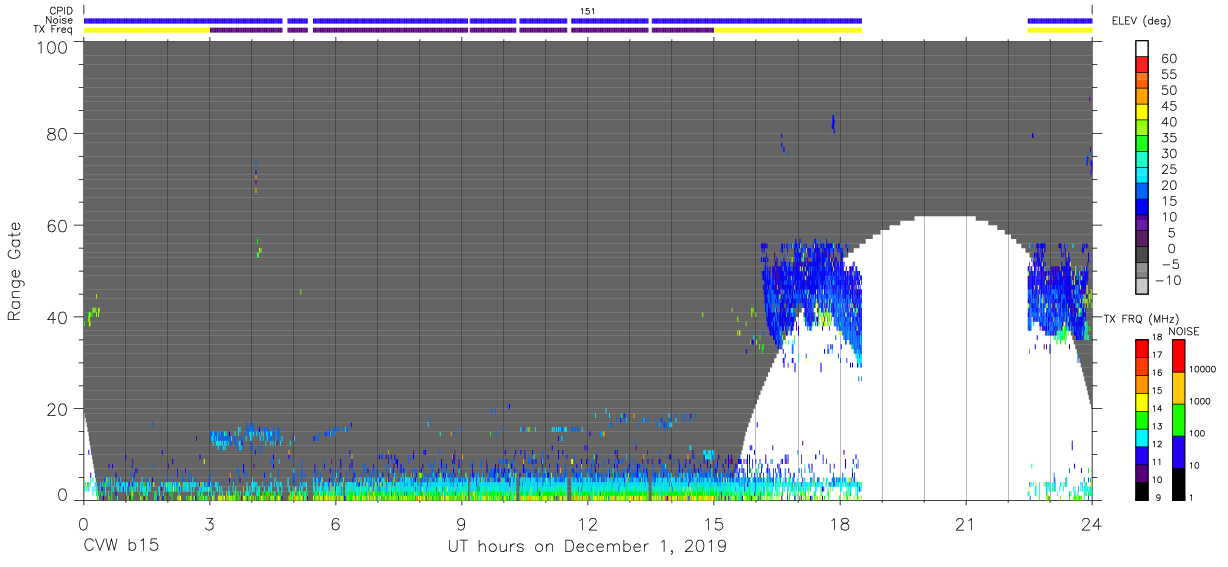This screenshot has height=567, width=1228.
Task: Click the x-axis tick label '18'
Action: click(x=840, y=524)
